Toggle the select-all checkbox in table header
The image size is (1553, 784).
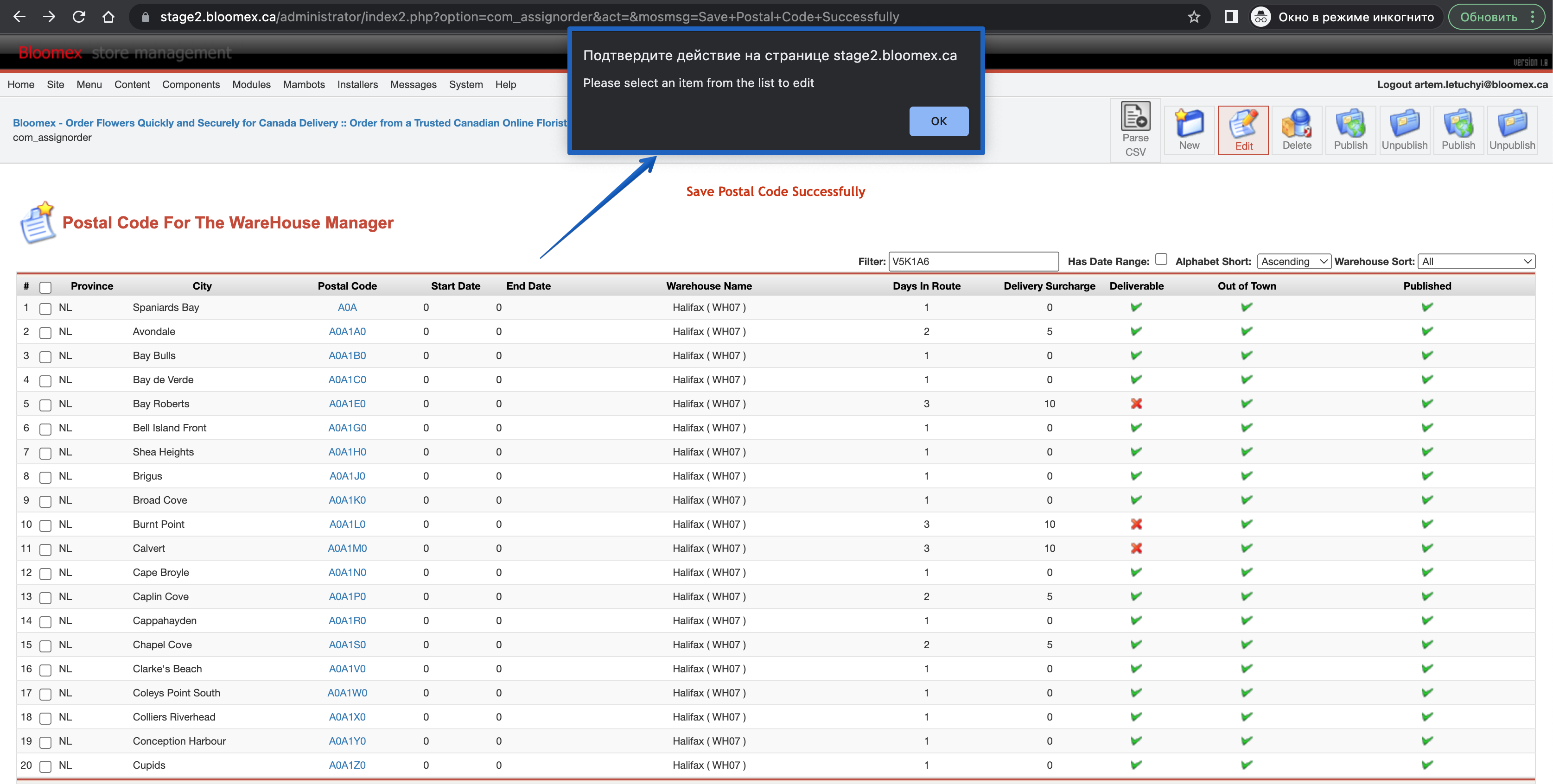coord(45,287)
